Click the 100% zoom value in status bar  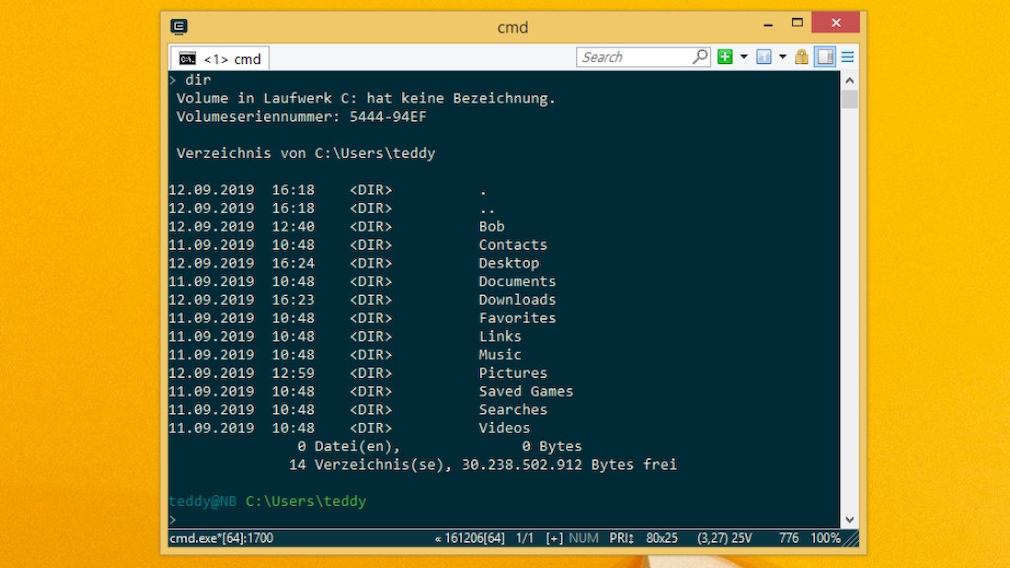point(825,538)
